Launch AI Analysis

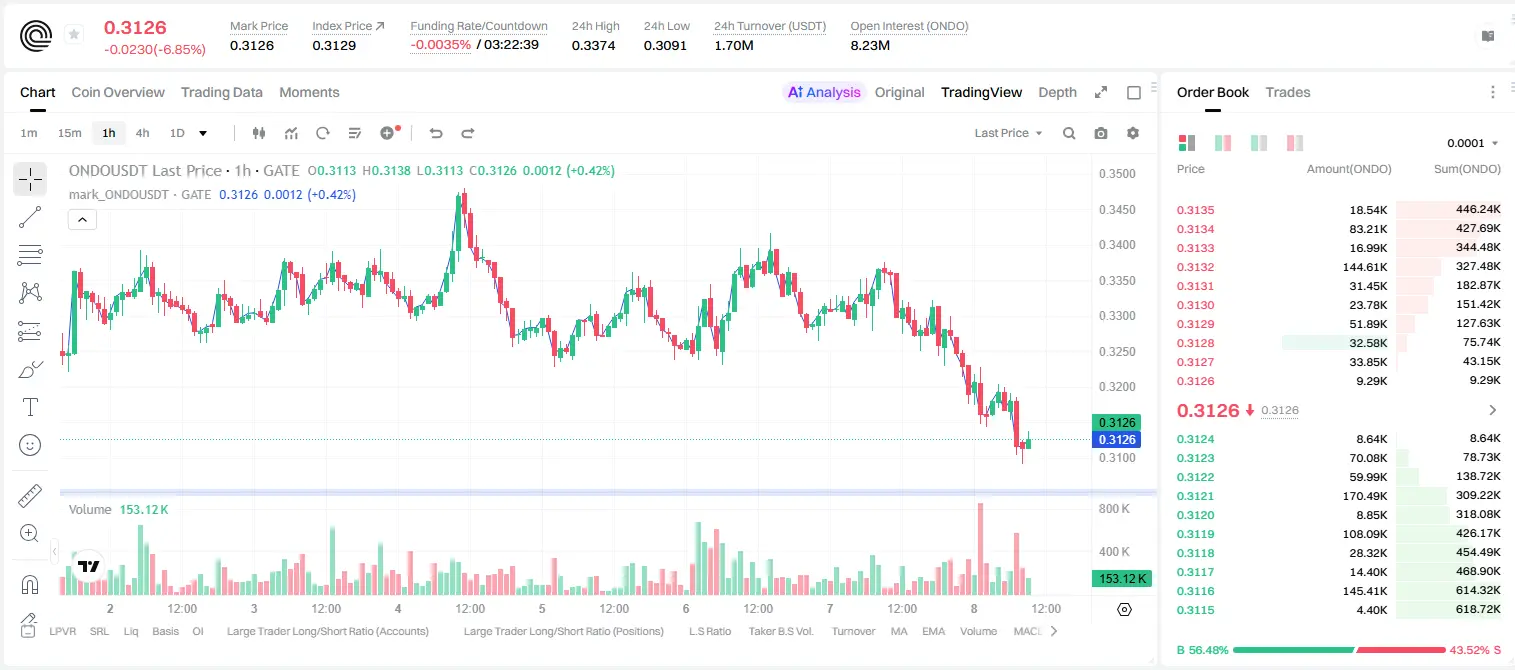coord(824,92)
